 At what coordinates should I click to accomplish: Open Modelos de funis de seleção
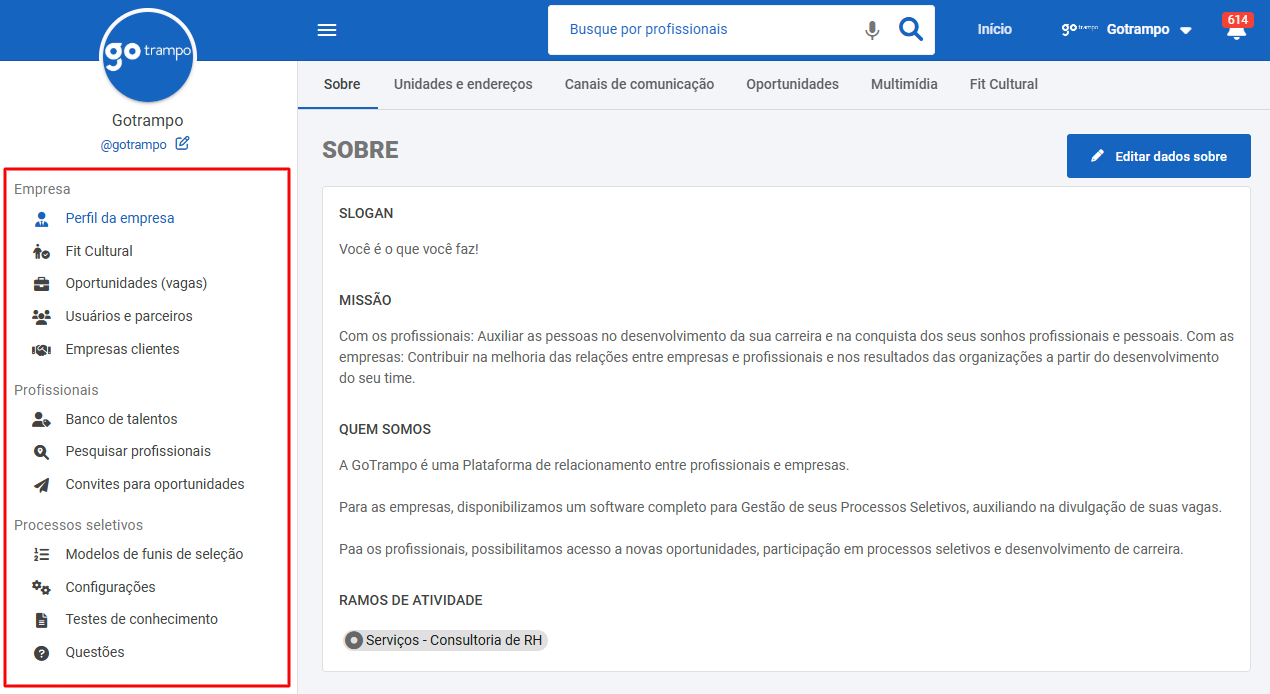tap(154, 554)
